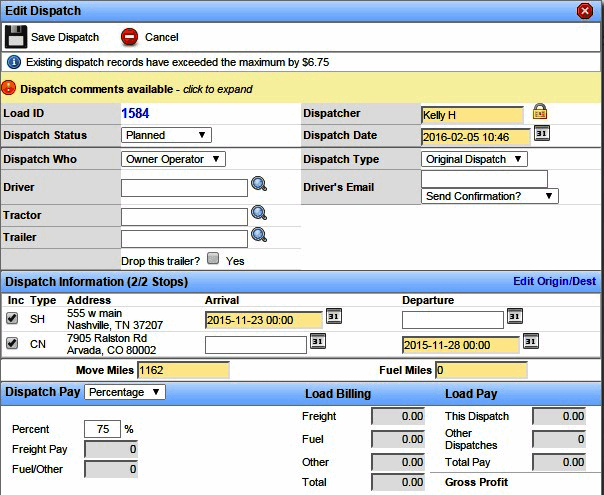Open the Send Confirmation dropdown

click(489, 196)
